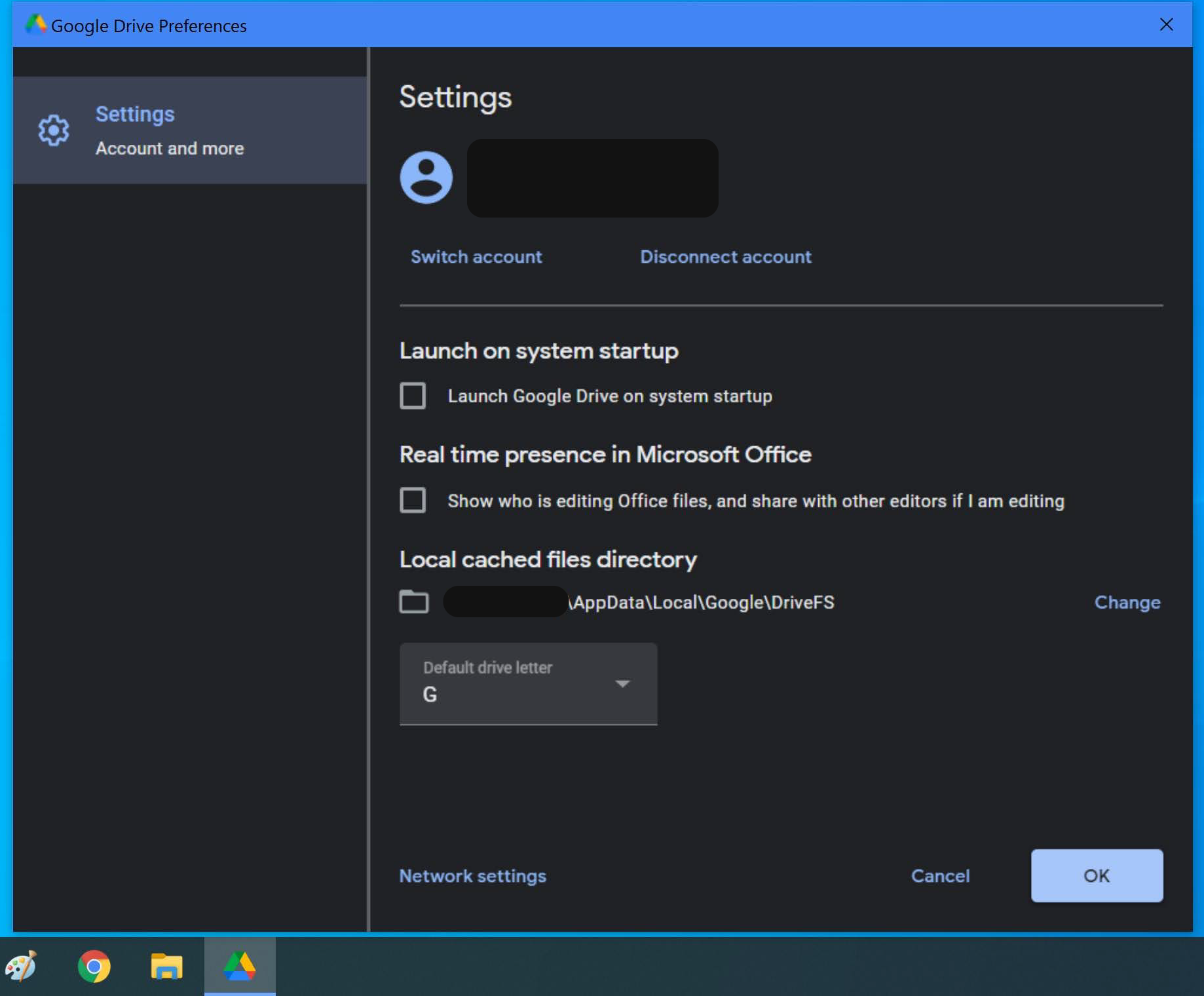The height and width of the screenshot is (996, 1204).
Task: Enable Launch Google Drive on system startup
Action: pyautogui.click(x=413, y=396)
